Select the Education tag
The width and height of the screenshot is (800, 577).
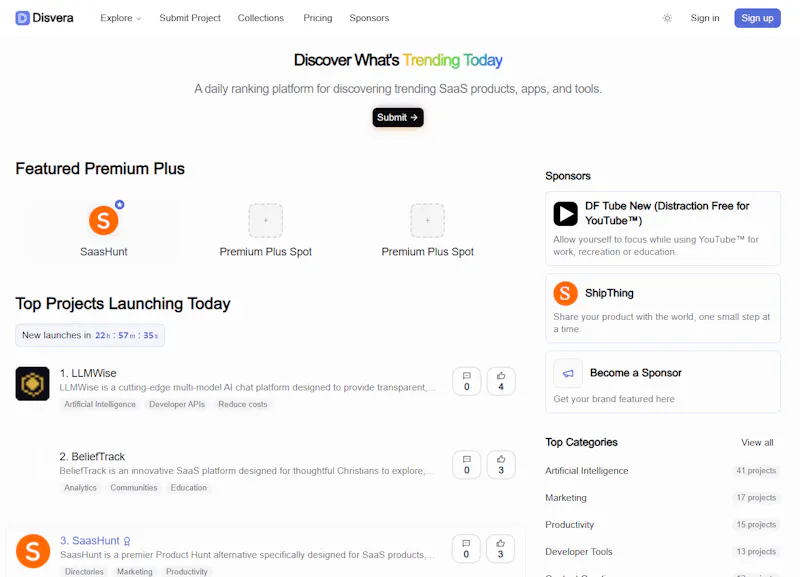(189, 488)
